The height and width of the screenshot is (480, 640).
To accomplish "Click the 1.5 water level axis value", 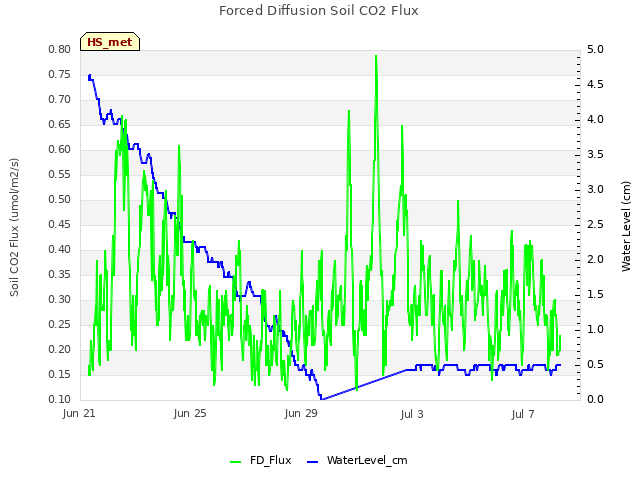I will pos(595,294).
